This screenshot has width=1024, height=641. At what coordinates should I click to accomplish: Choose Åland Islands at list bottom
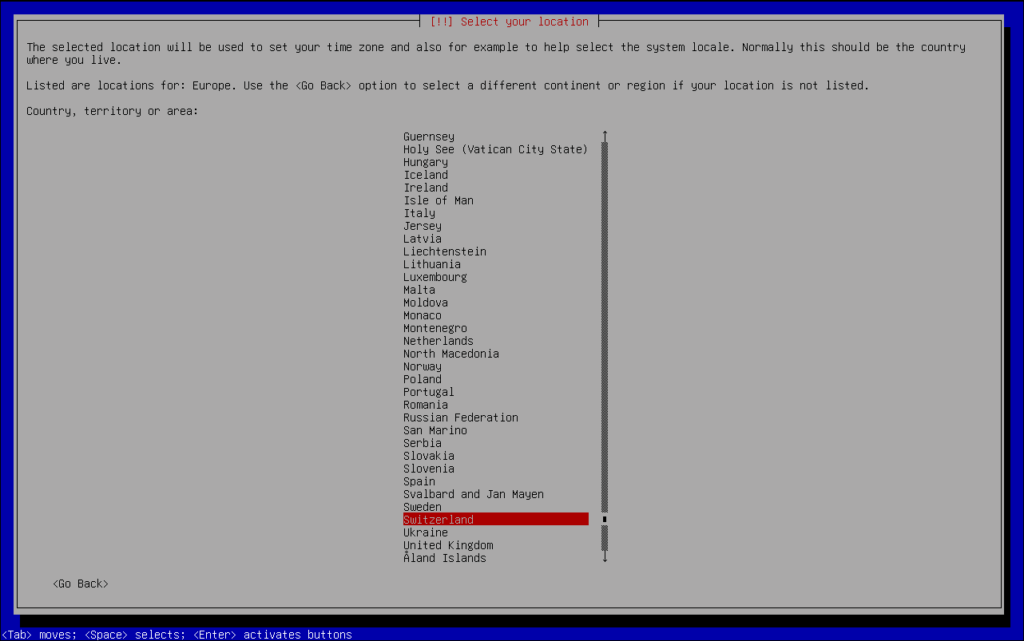[x=444, y=559]
